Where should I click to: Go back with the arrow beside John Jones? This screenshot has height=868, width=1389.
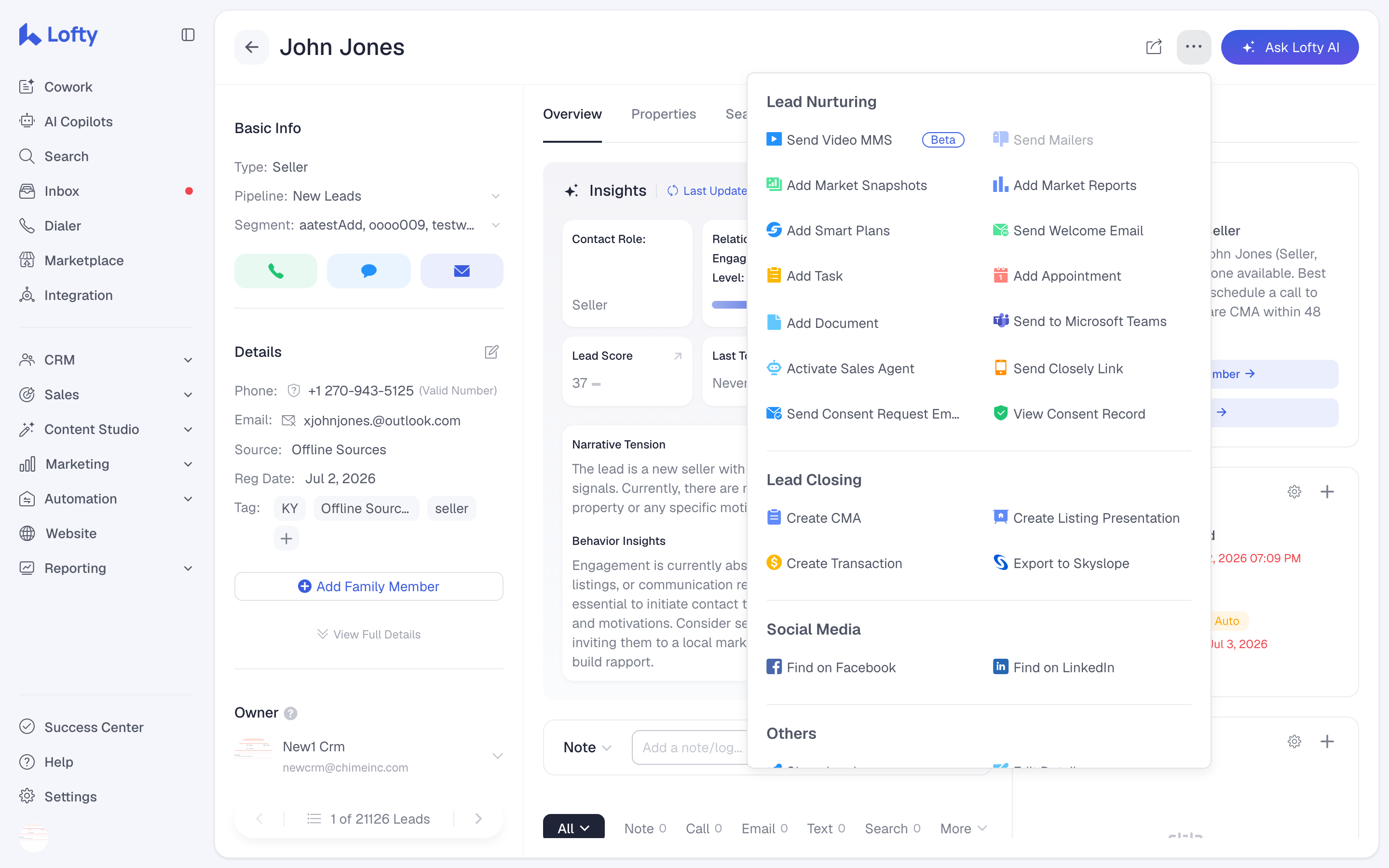251,47
